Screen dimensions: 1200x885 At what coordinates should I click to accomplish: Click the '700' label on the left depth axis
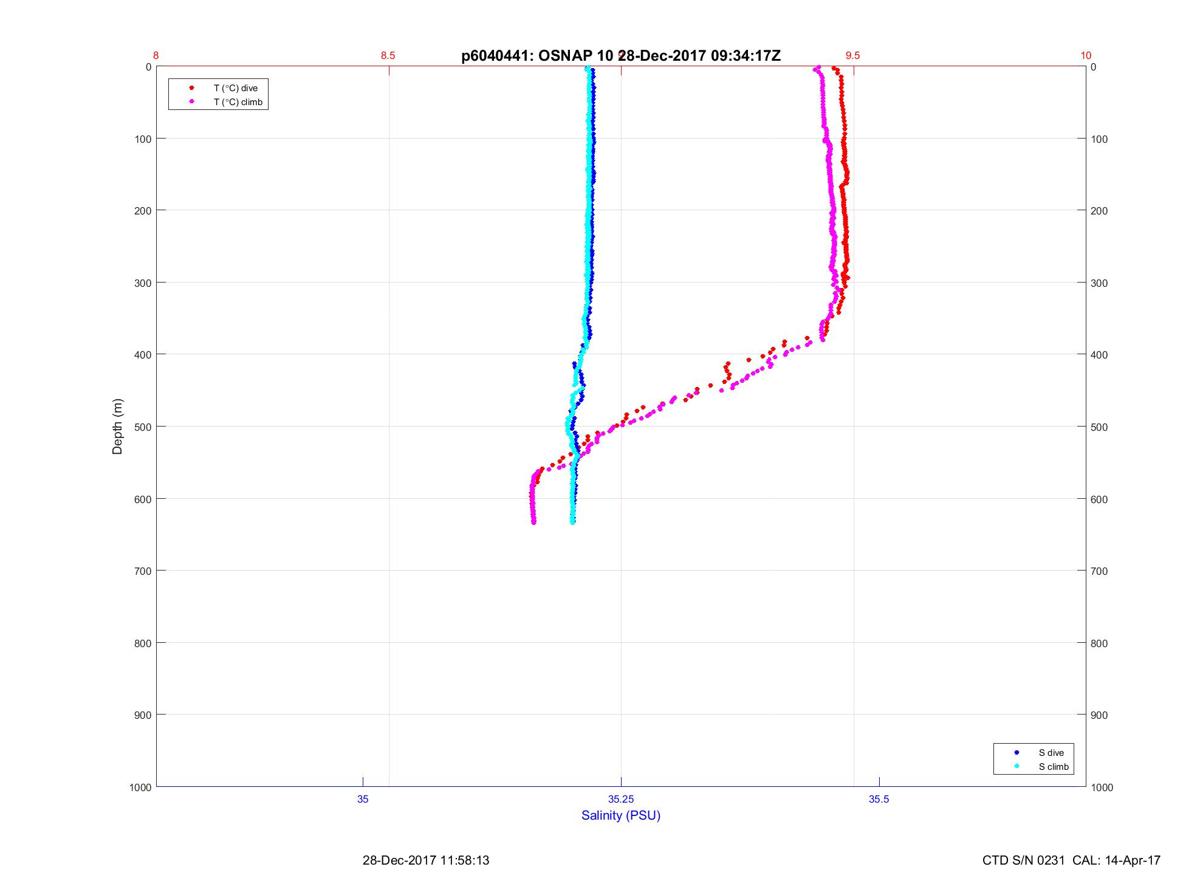click(142, 571)
